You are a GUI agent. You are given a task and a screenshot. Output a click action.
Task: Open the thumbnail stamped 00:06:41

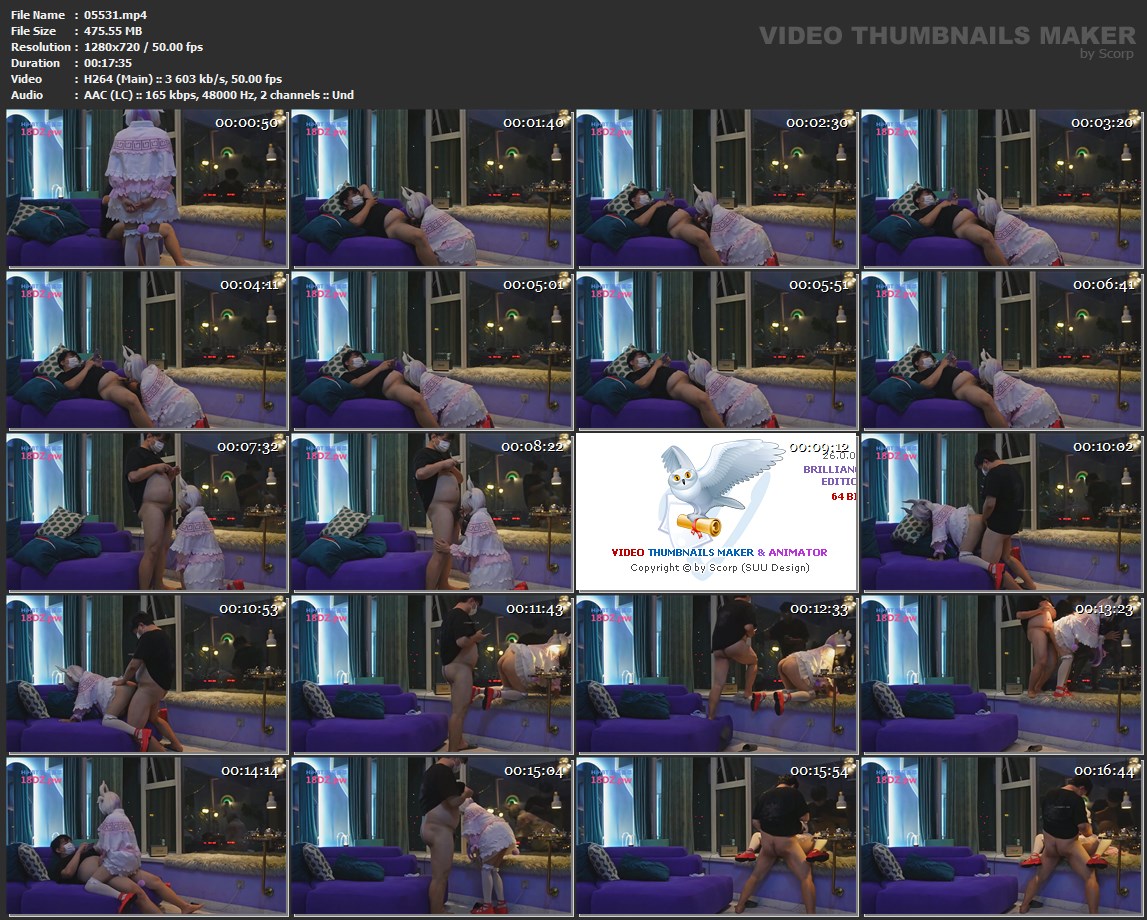point(1001,350)
